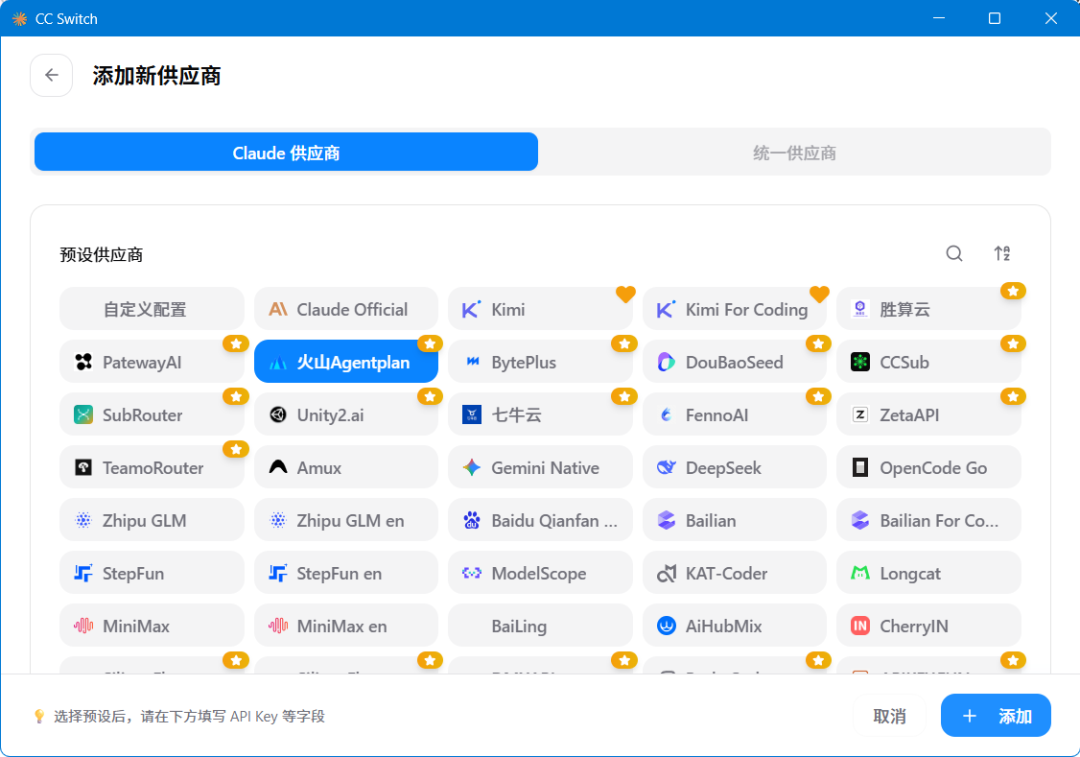
Task: Switch to the 统一供应商 tab
Action: point(794,152)
